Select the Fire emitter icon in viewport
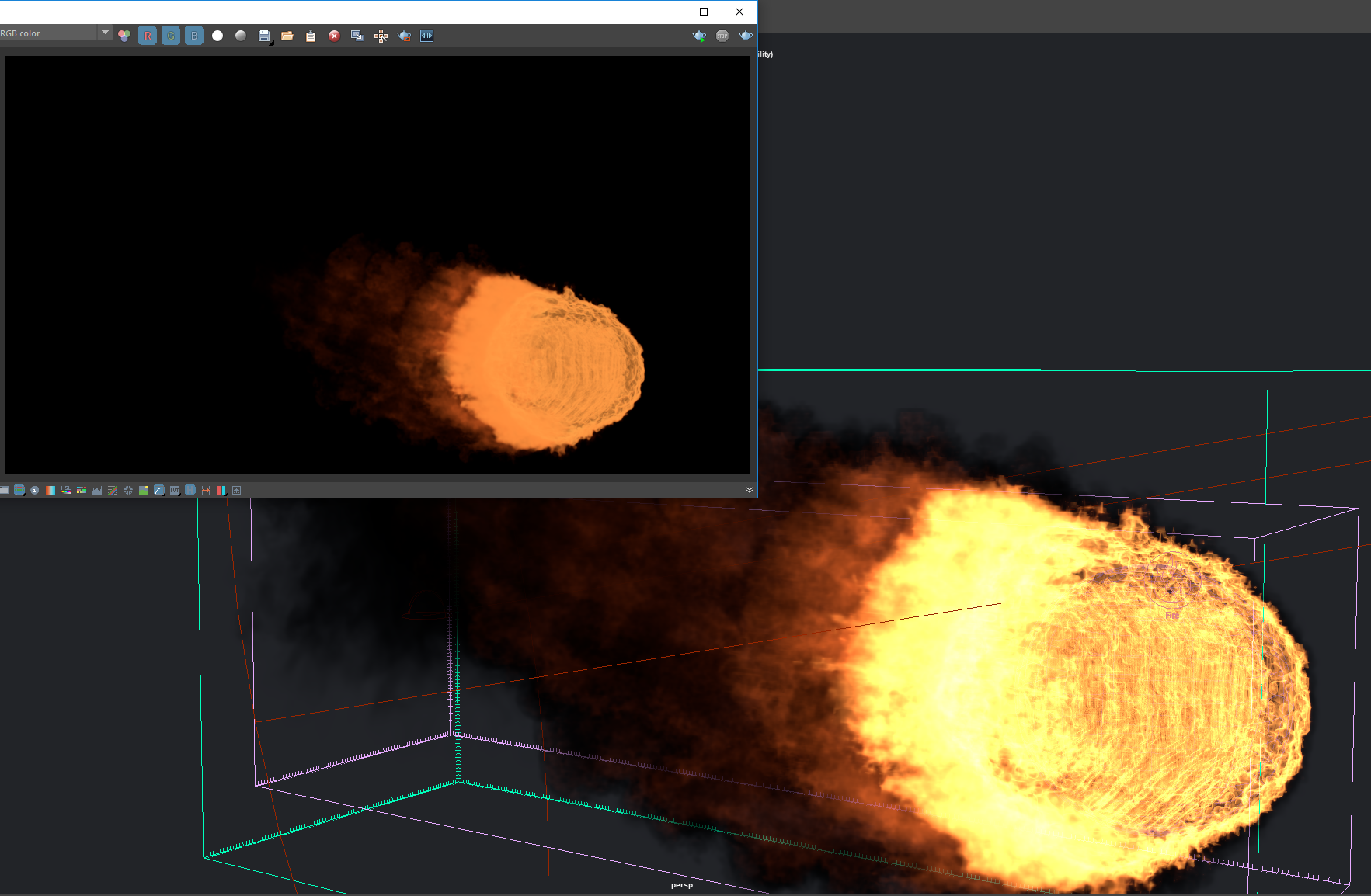1371x896 pixels. click(1173, 579)
